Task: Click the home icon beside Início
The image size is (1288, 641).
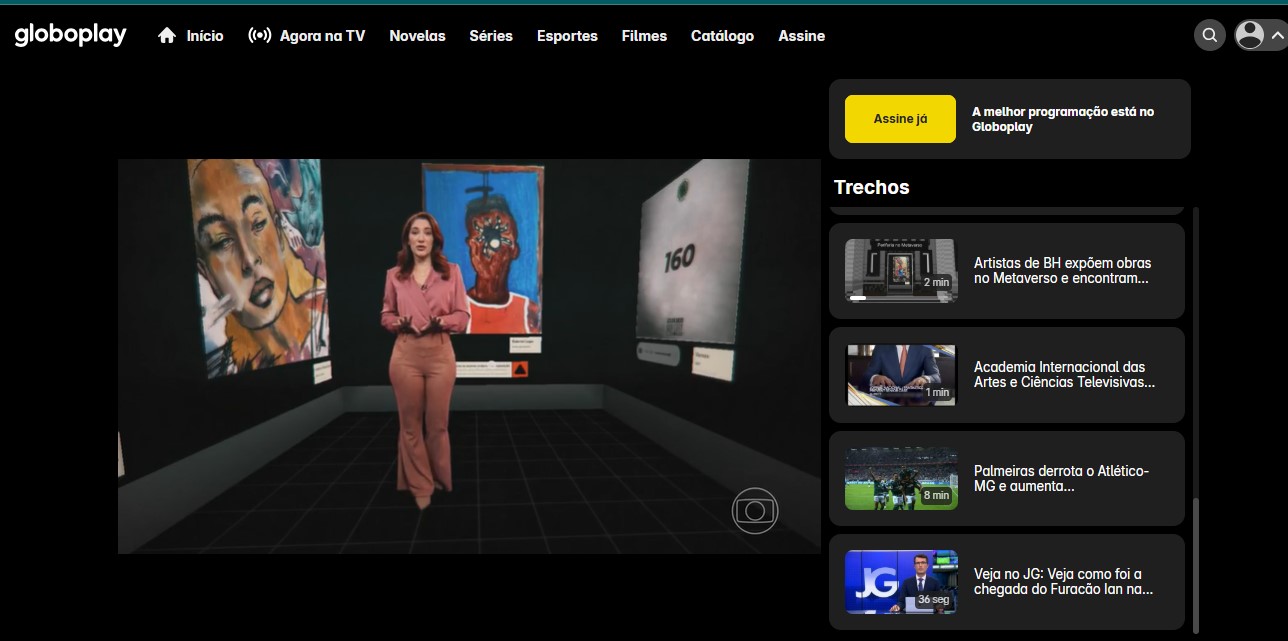Action: tap(167, 36)
